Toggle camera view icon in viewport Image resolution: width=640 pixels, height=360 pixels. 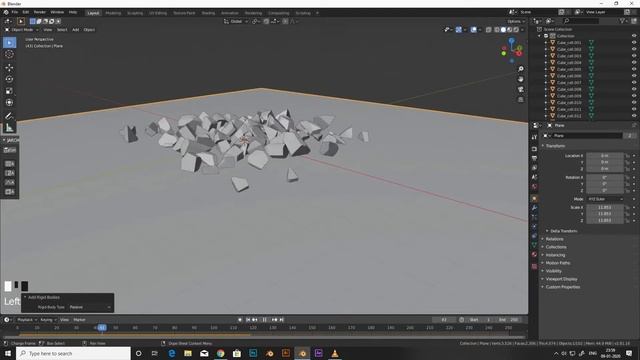[521, 89]
